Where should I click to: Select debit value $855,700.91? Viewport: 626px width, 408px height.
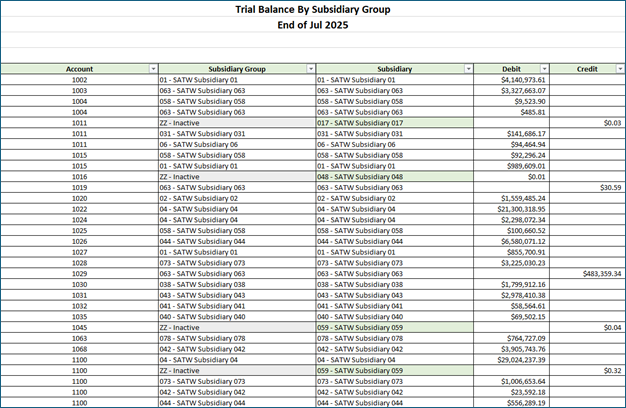point(511,252)
